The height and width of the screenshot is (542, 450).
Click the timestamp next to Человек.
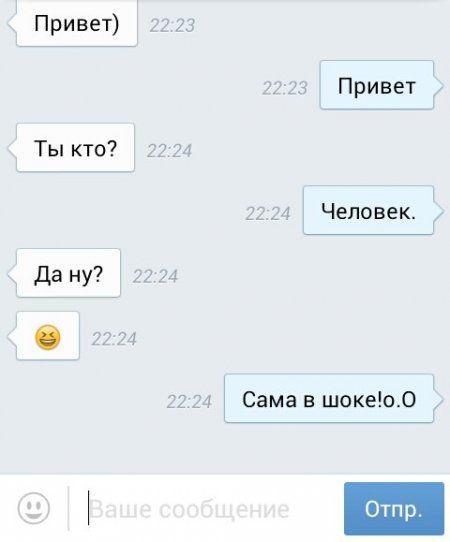tap(268, 213)
